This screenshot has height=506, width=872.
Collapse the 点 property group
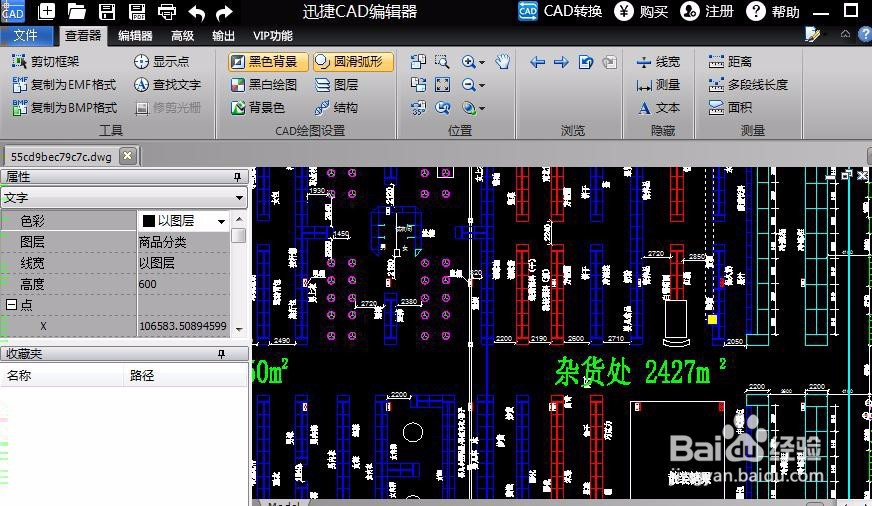pos(11,305)
